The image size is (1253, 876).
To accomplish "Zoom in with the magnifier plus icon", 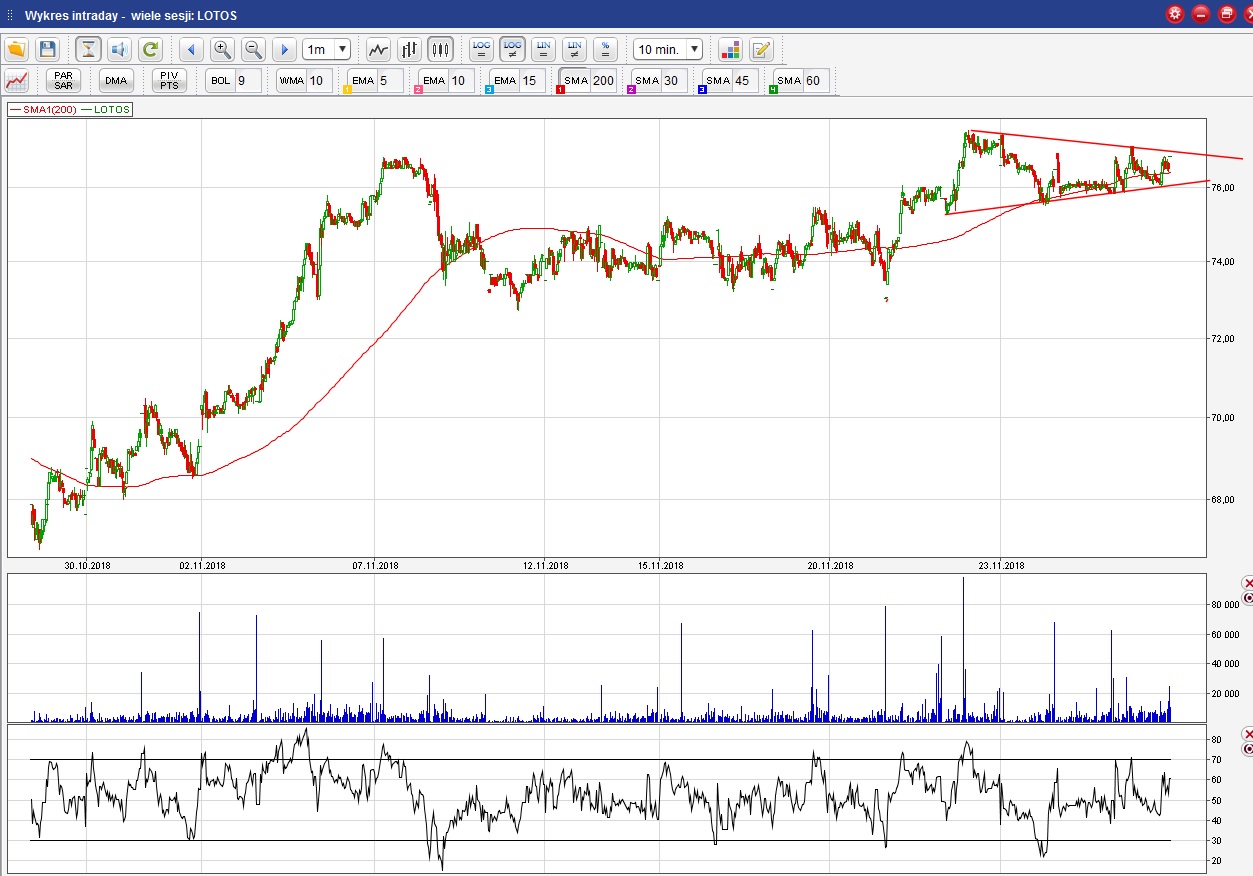I will [x=222, y=49].
